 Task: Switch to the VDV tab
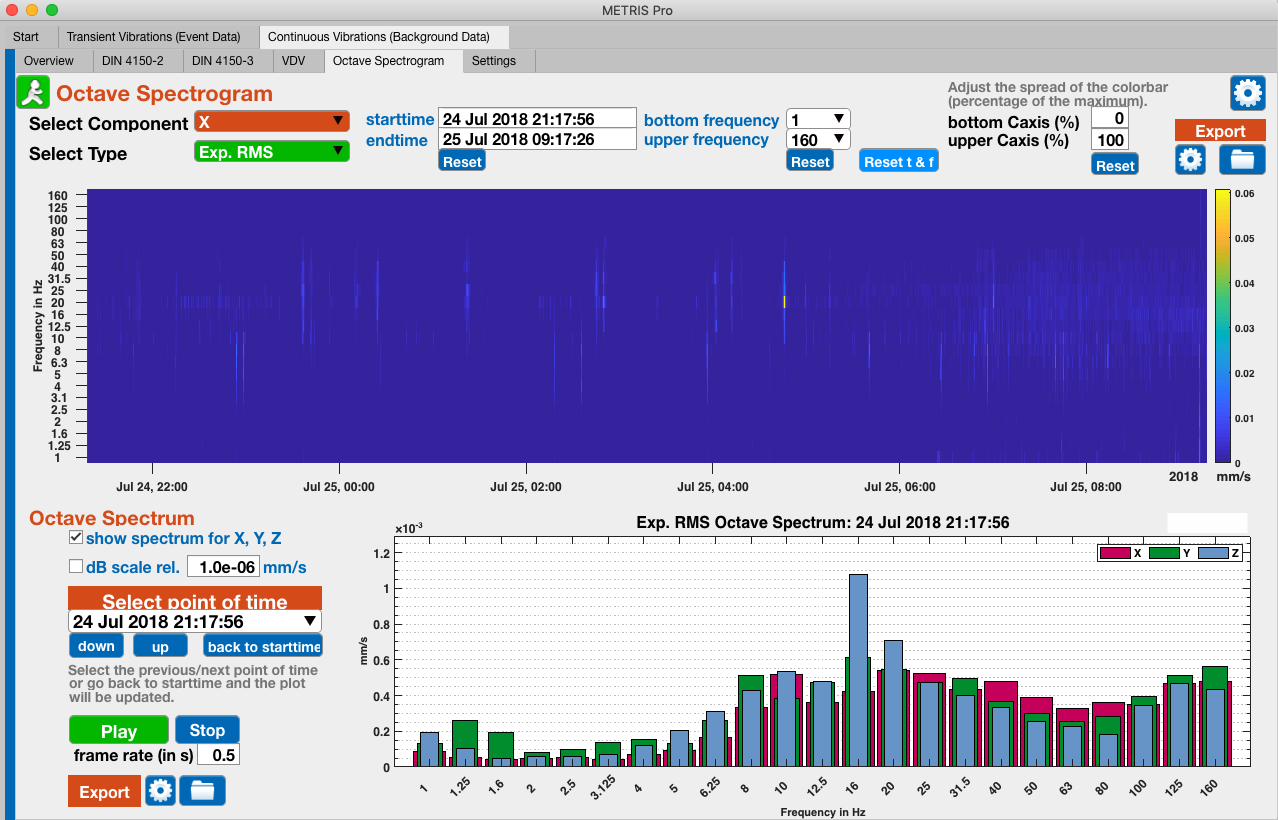(x=293, y=61)
